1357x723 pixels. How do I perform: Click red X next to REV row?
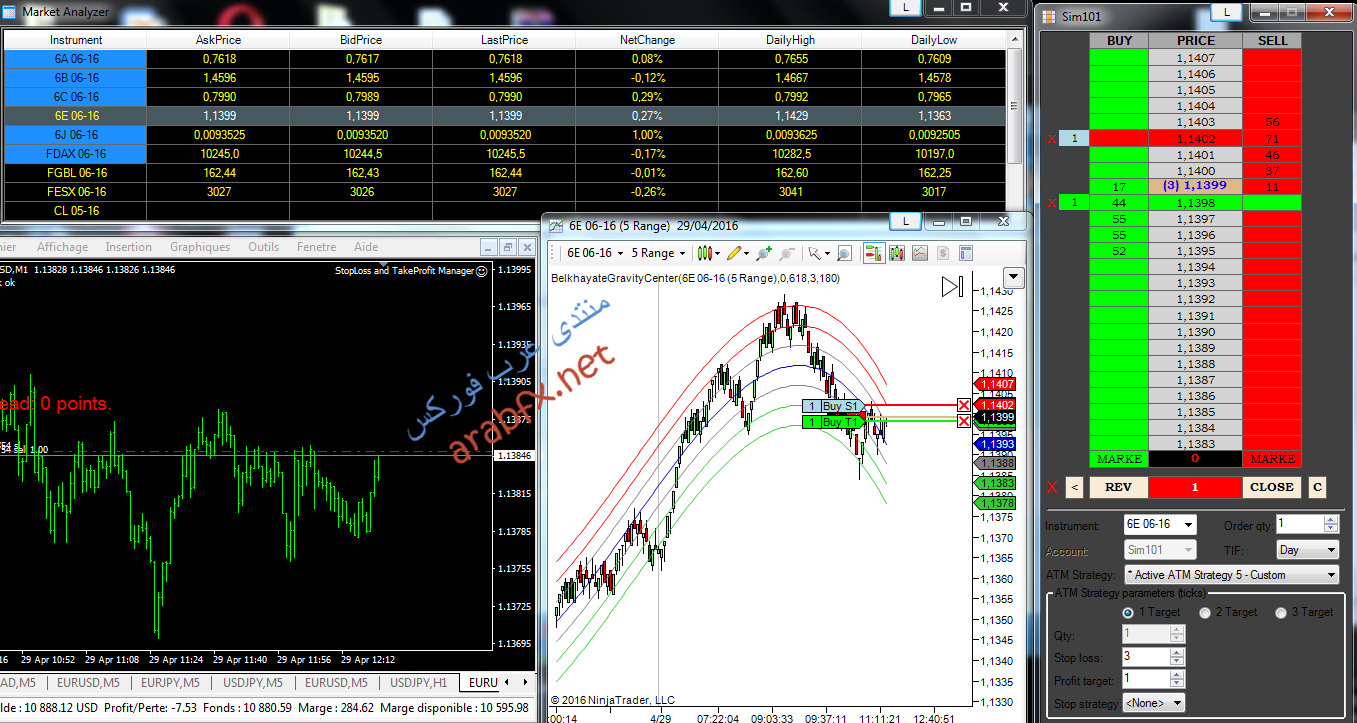[1051, 487]
